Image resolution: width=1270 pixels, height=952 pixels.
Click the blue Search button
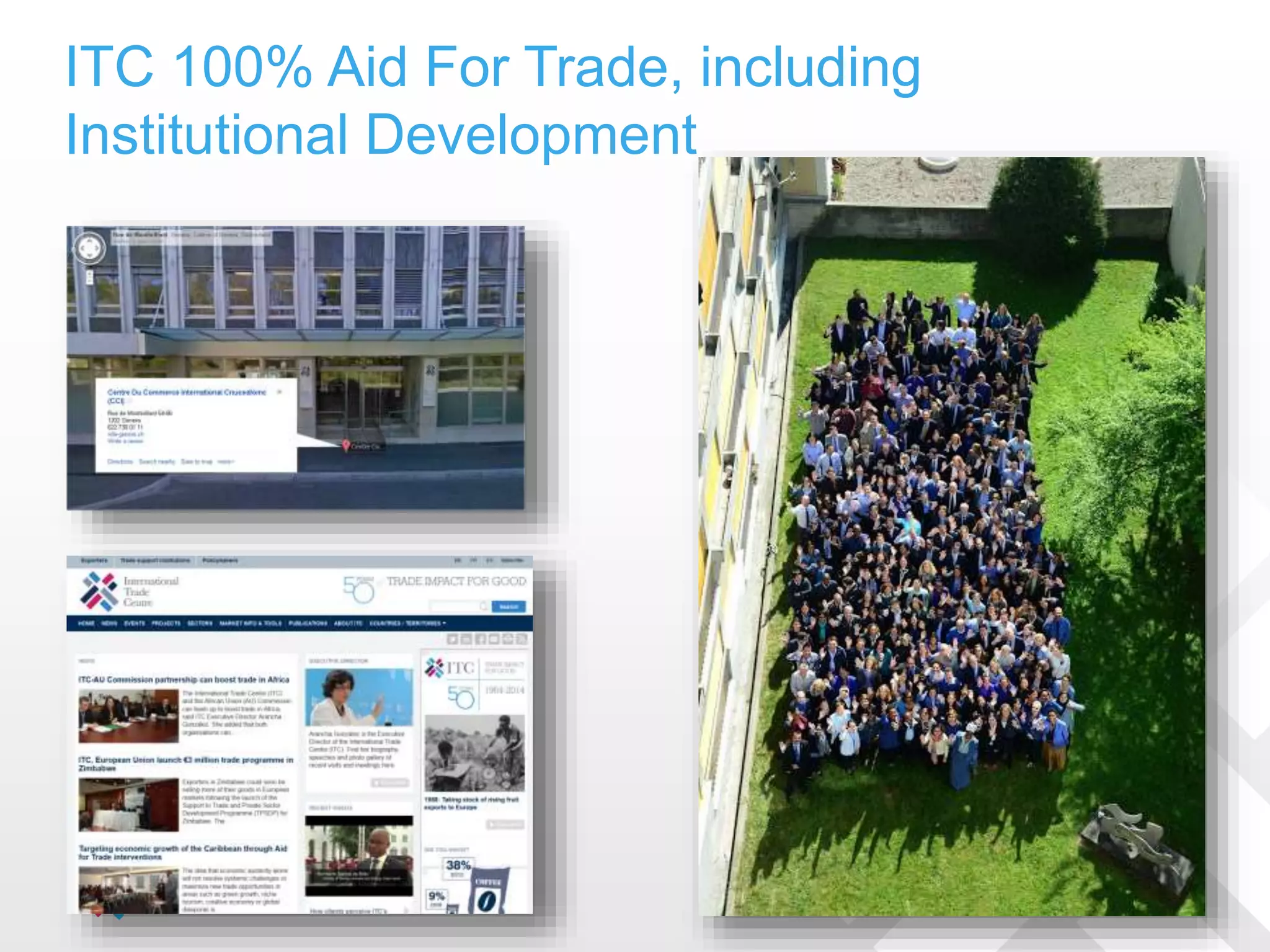(x=508, y=607)
